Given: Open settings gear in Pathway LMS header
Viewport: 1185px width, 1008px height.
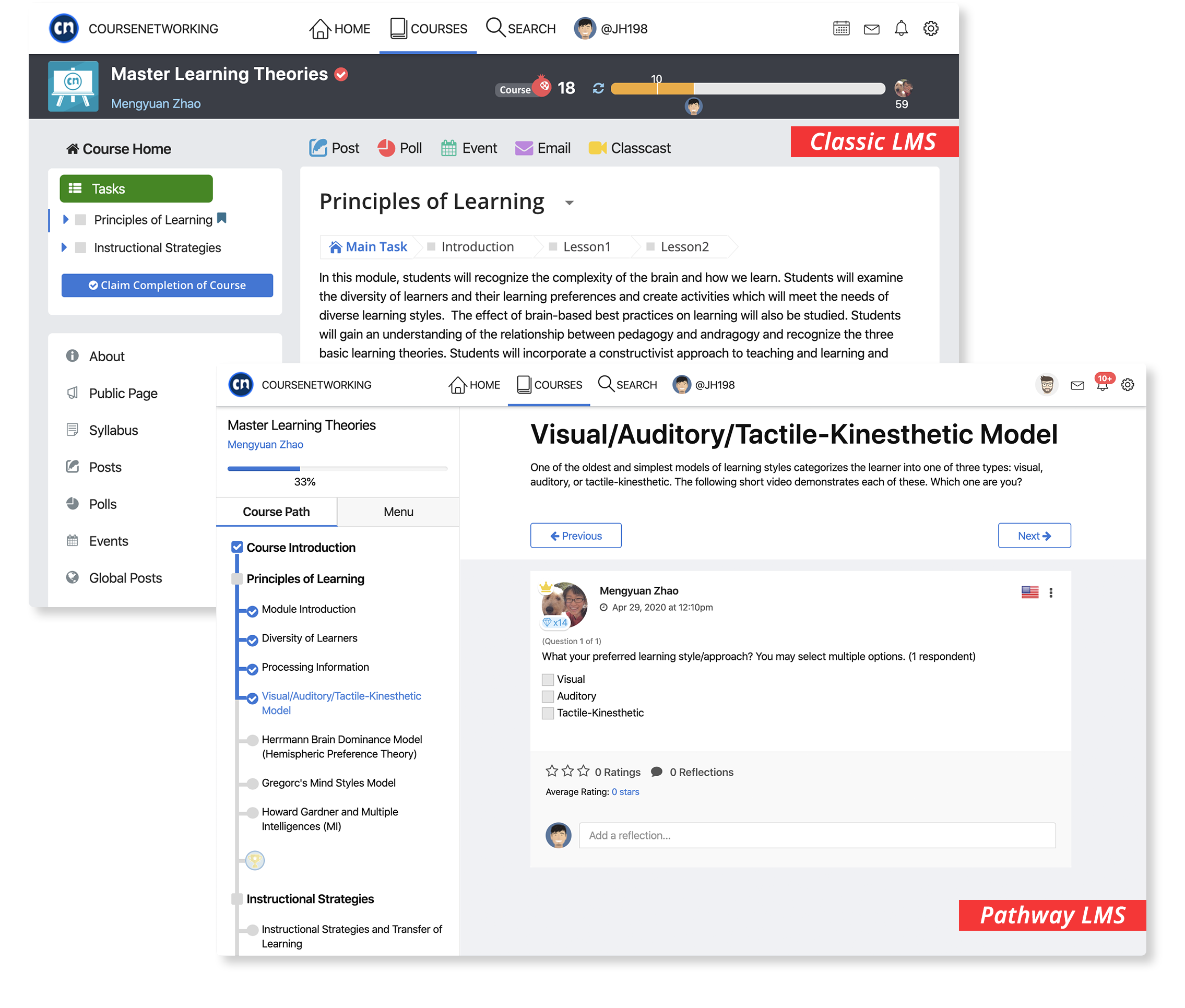Looking at the screenshot, I should pyautogui.click(x=1127, y=385).
